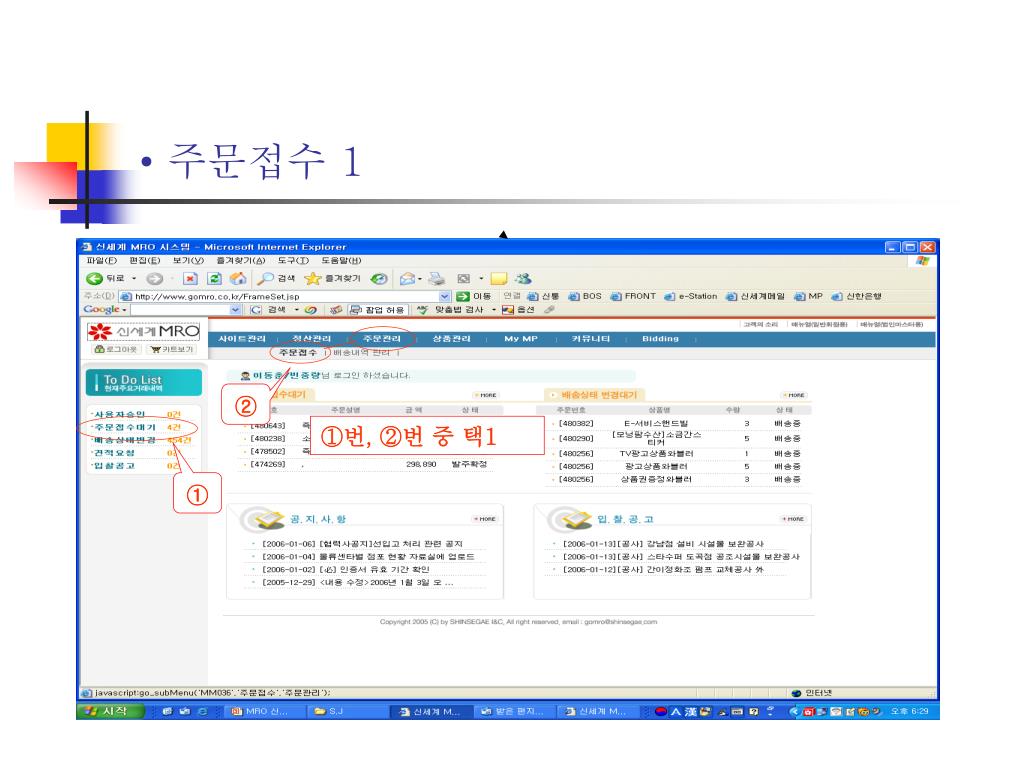Open 견적요청 in To Do List
The height and width of the screenshot is (768, 1024).
[x=114, y=453]
